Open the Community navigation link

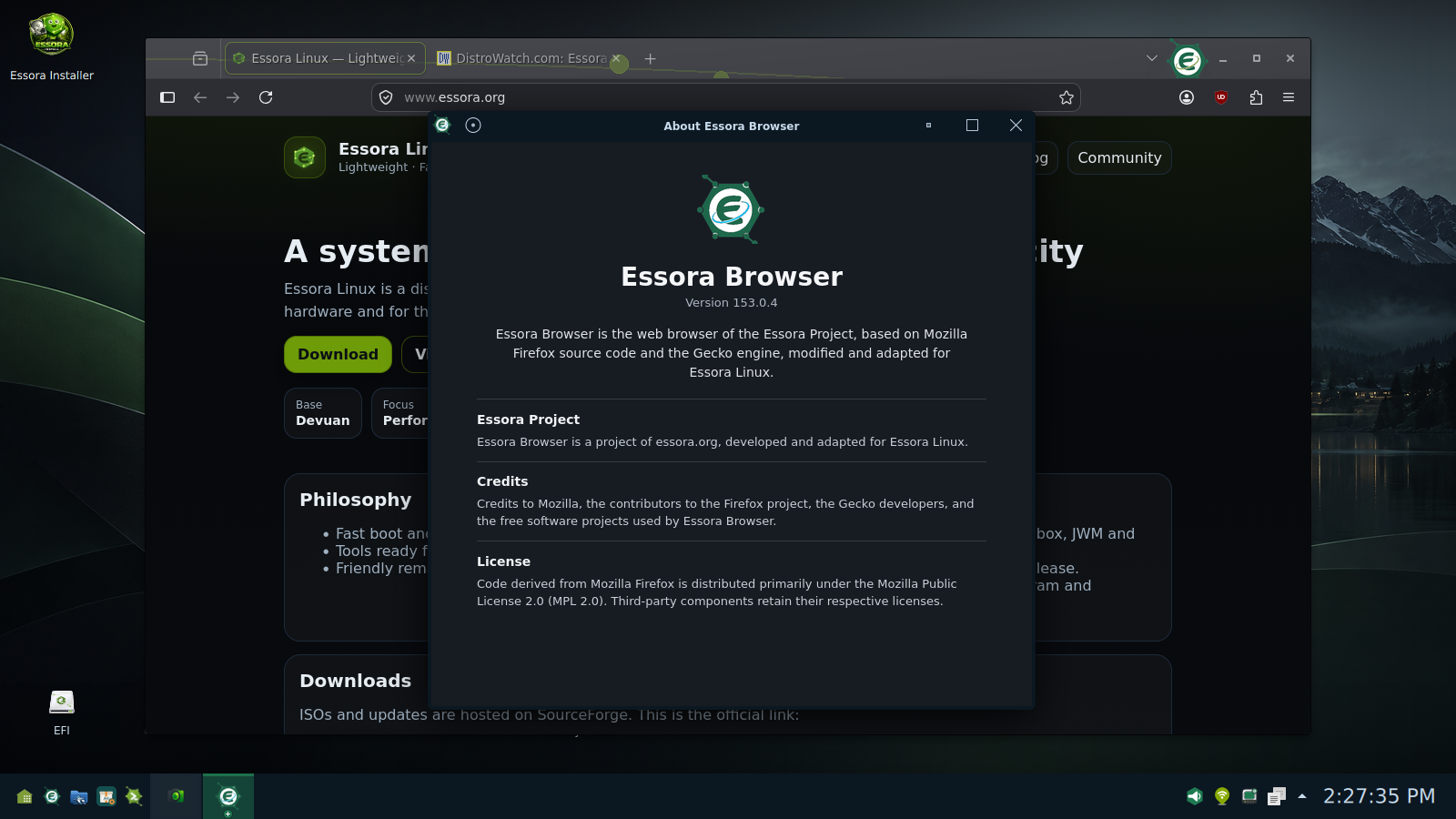1119,157
